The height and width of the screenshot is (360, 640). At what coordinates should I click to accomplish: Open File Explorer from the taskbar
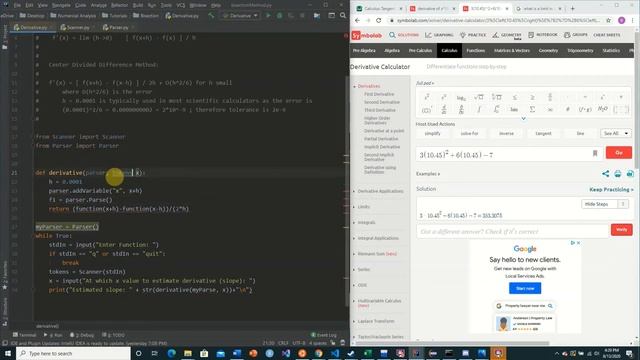(x=188, y=353)
